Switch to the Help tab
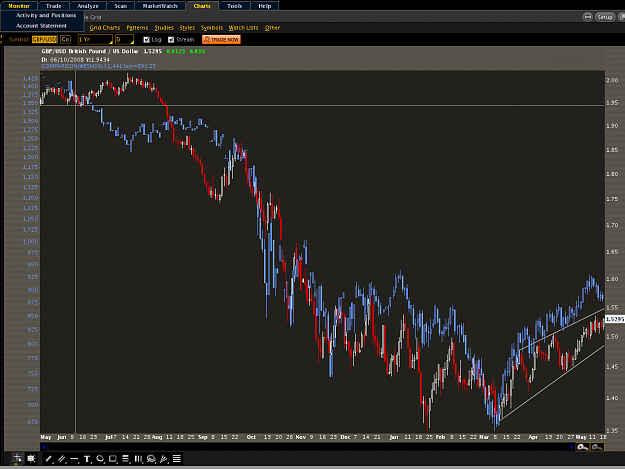The height and width of the screenshot is (469, 625). 265,6
